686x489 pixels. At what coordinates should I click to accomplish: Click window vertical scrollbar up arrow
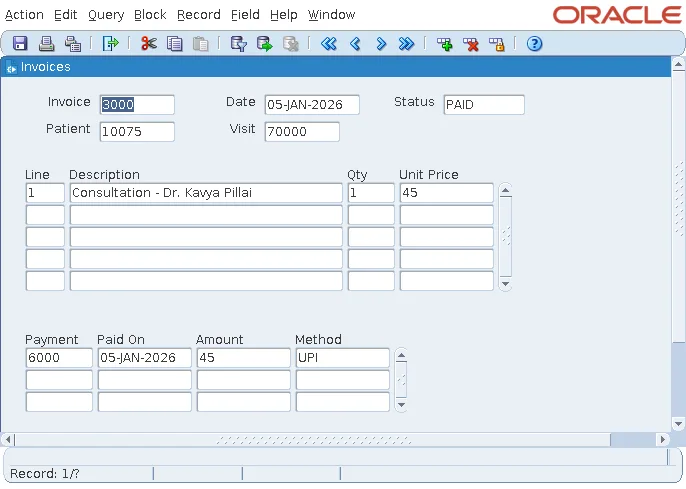tap(678, 65)
